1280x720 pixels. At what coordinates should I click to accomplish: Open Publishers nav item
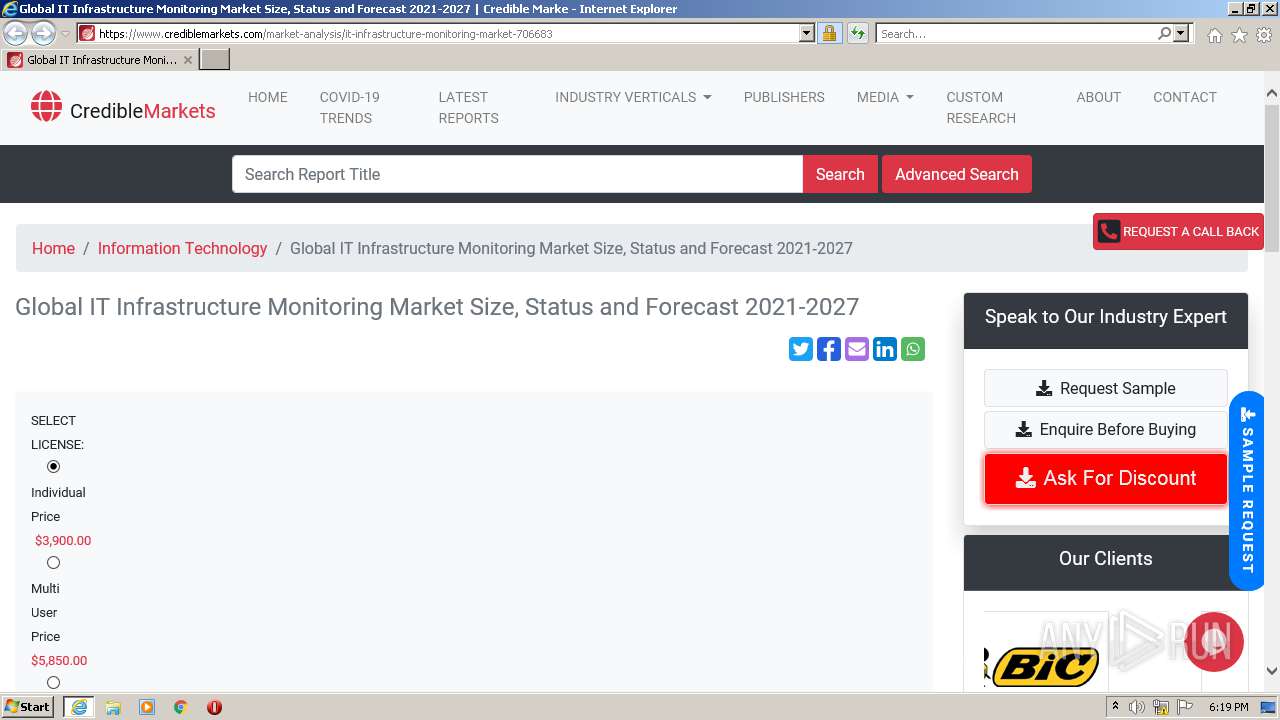tap(784, 97)
